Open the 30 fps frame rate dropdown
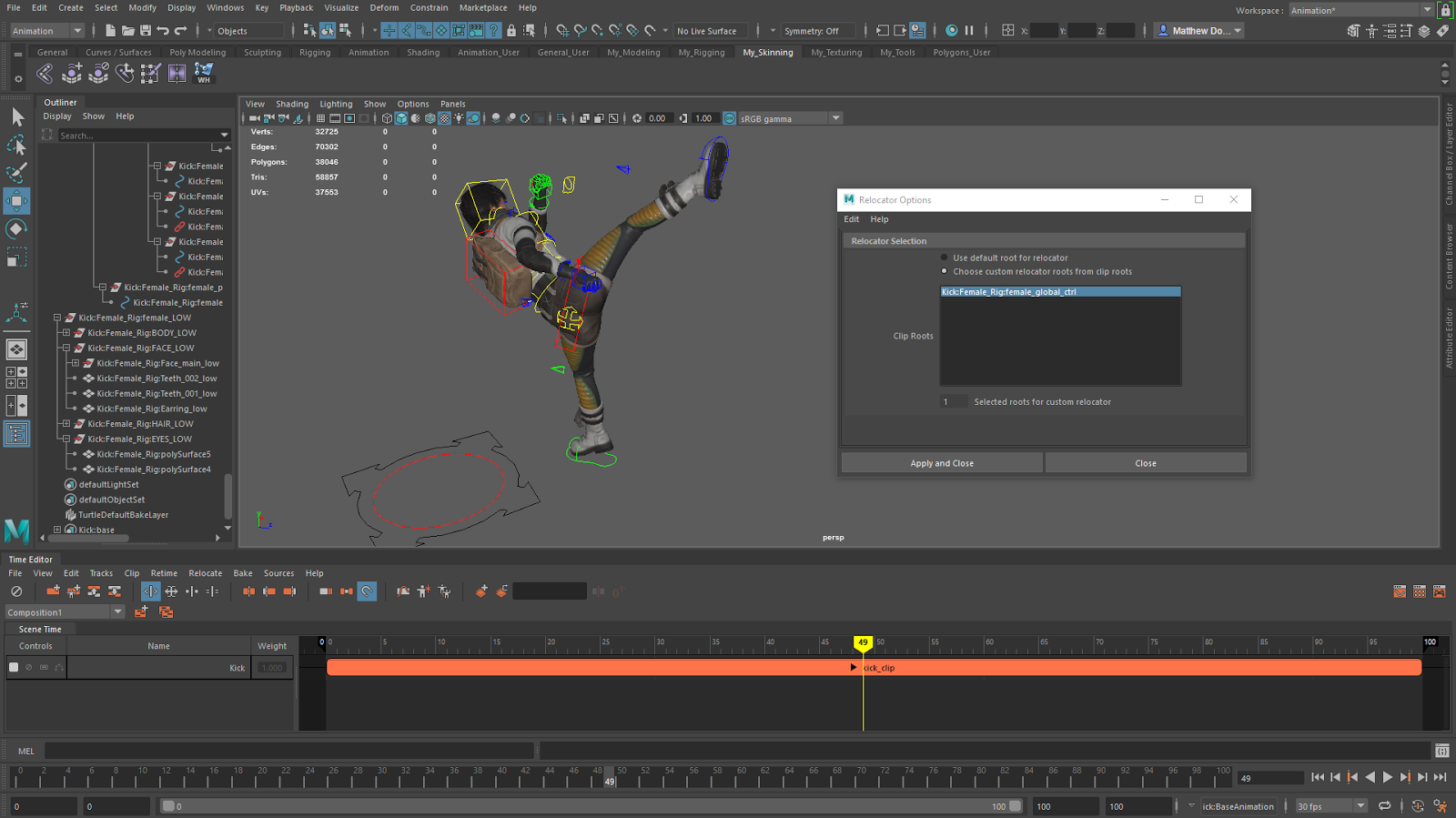Screen dimensions: 1456x818 click(1331, 806)
